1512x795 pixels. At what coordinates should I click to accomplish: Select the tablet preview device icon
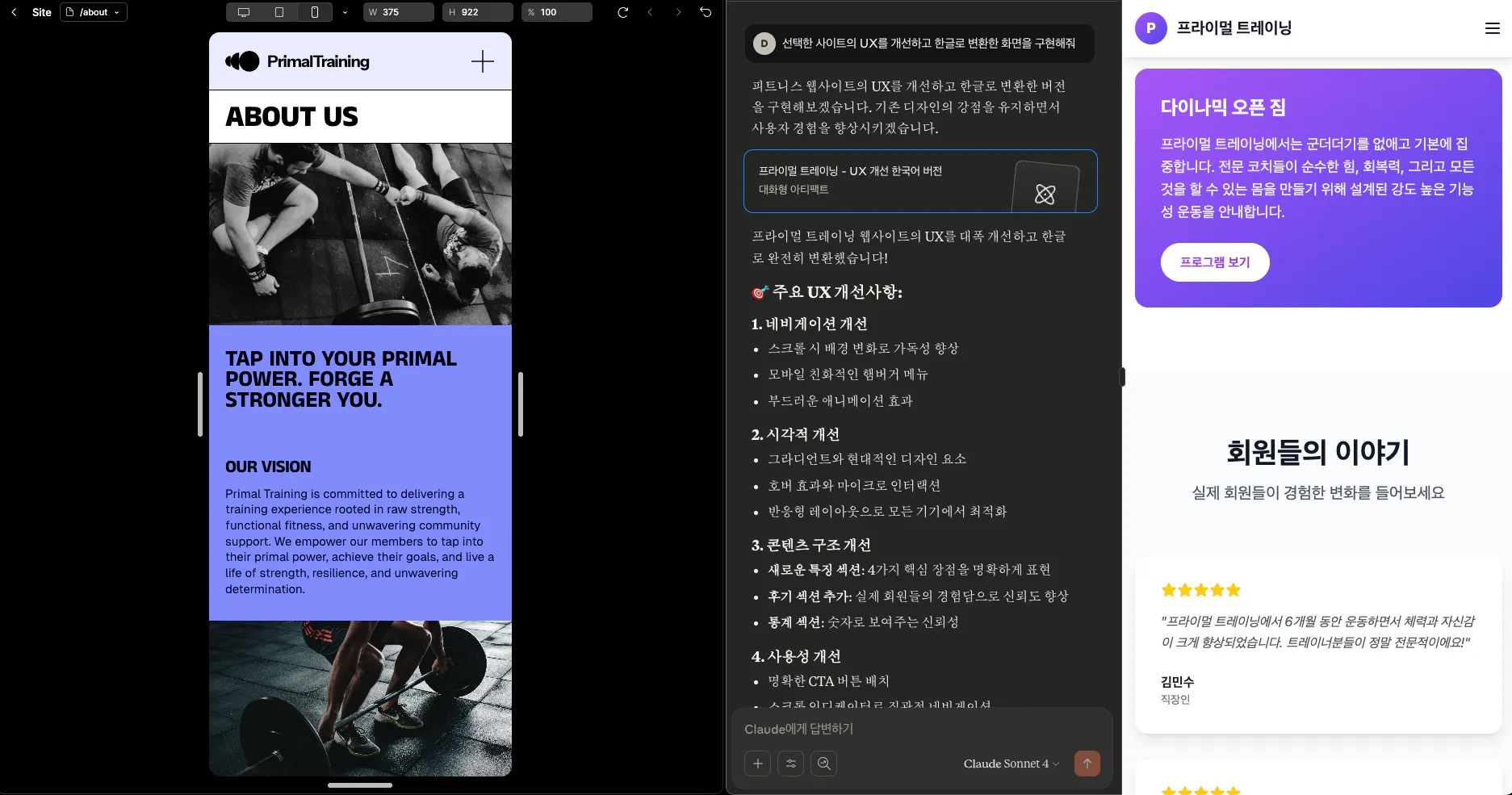[x=278, y=12]
